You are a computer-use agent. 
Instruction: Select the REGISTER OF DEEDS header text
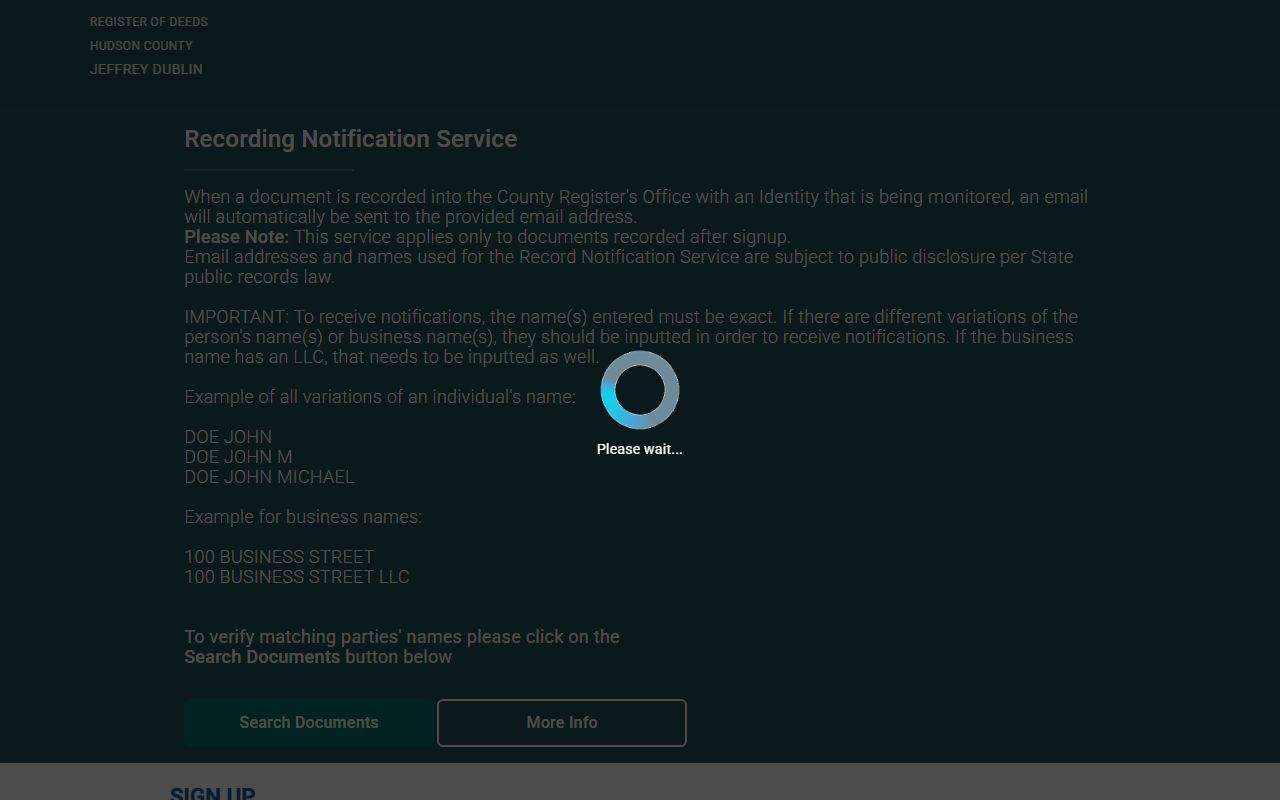[x=149, y=21]
